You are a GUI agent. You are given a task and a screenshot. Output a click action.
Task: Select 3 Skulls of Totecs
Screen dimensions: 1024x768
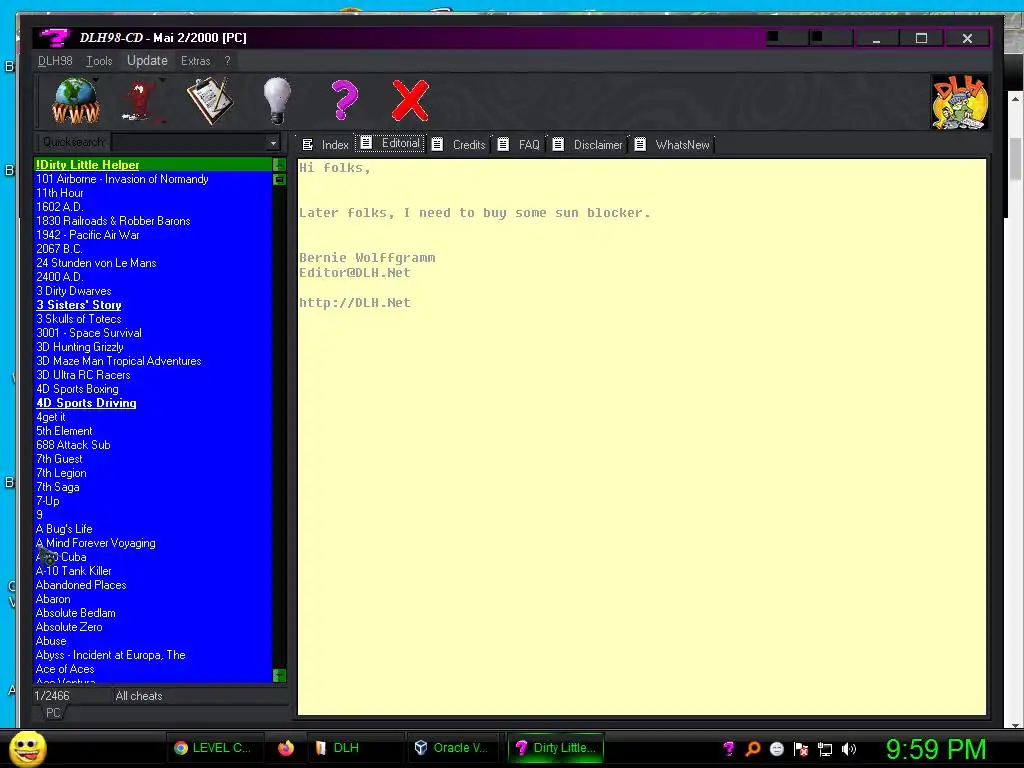click(152, 319)
